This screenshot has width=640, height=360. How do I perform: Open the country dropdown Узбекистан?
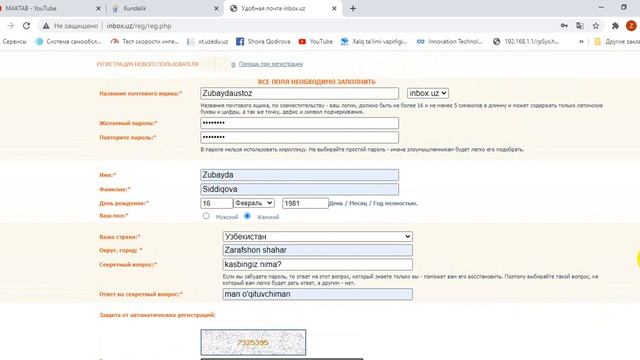pyautogui.click(x=318, y=236)
